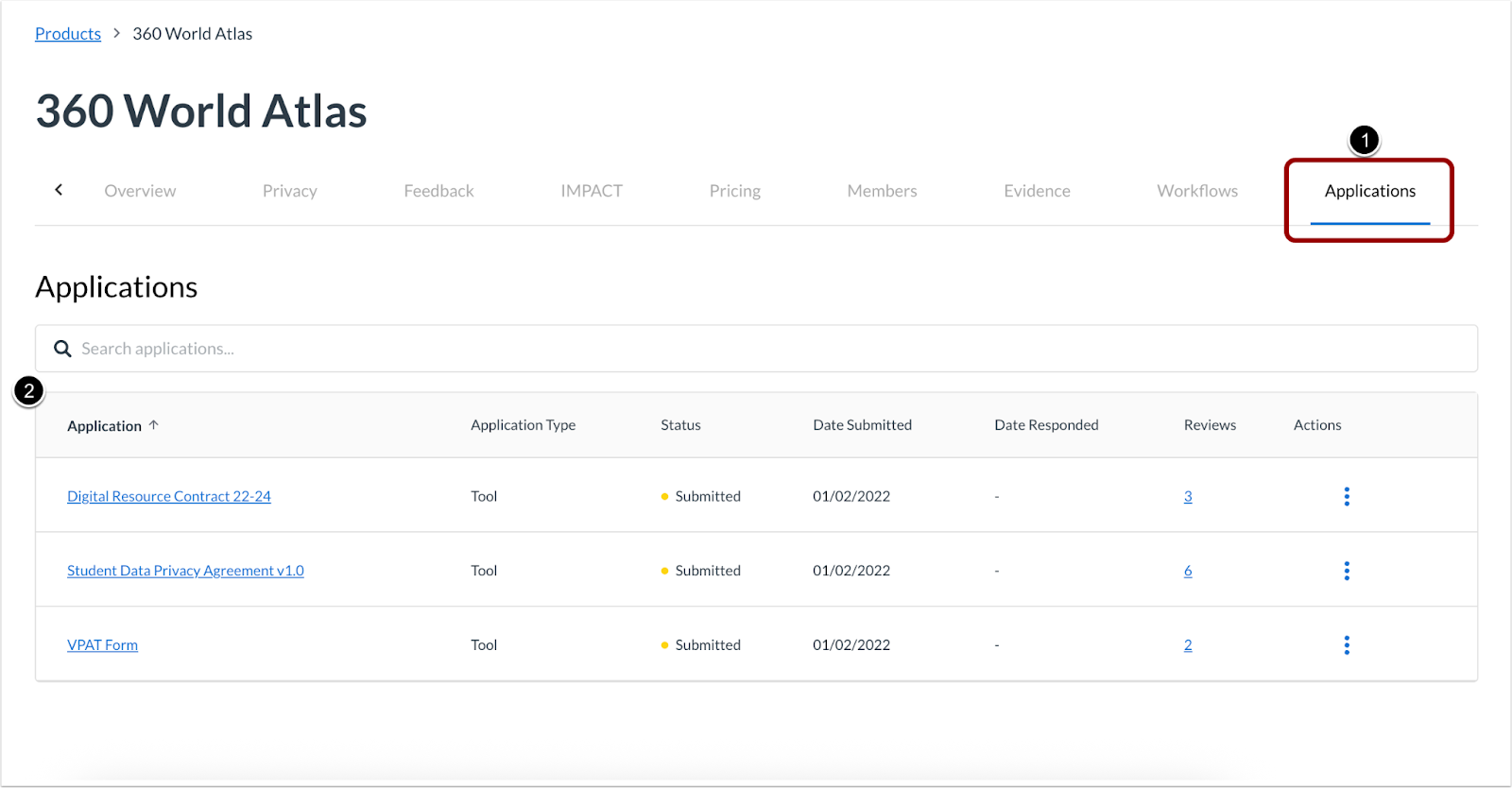Screen dimensions: 1512x788
Task: Click the Applications section heading
Action: pos(116,287)
